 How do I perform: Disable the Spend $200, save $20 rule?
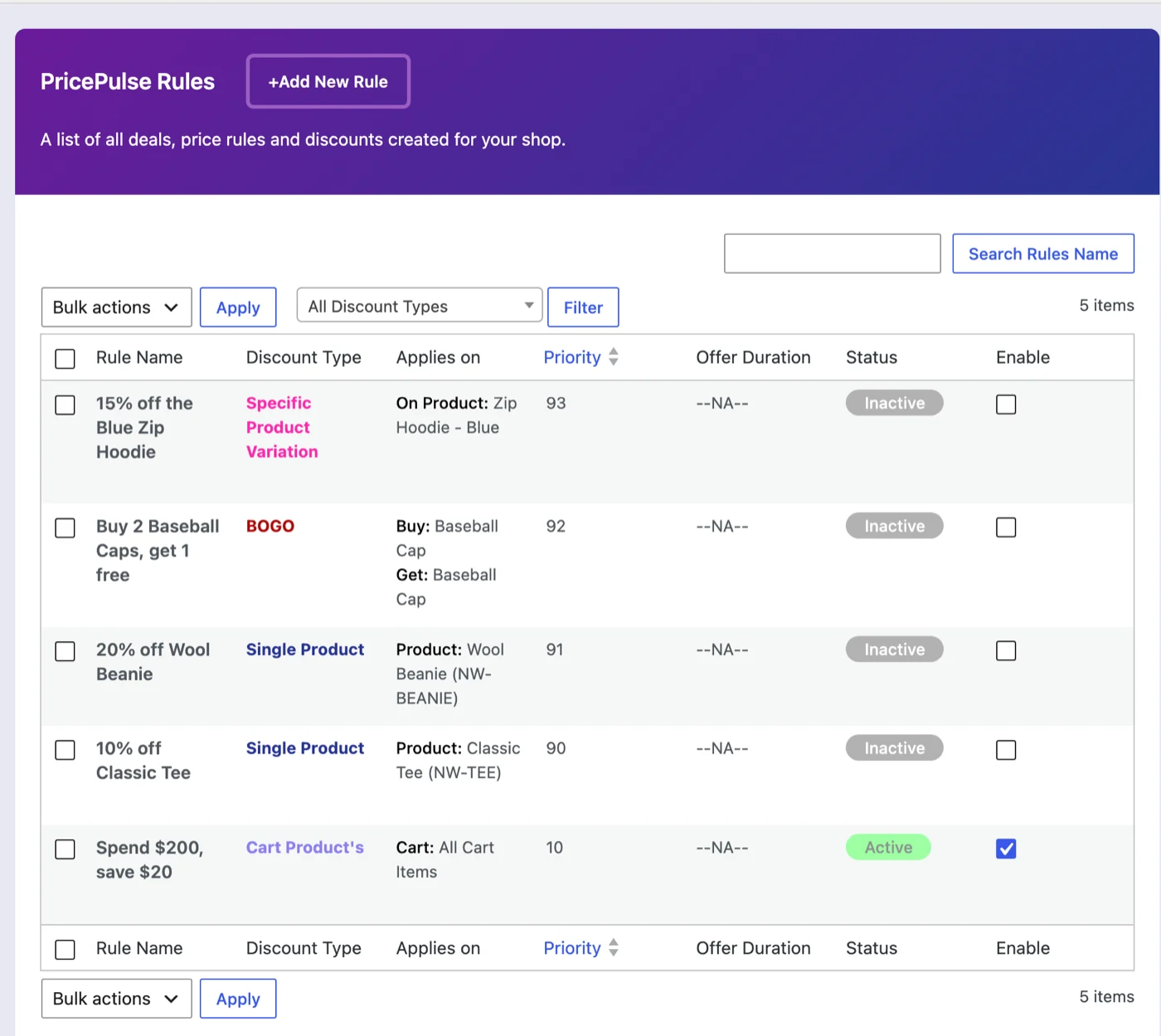[1006, 849]
